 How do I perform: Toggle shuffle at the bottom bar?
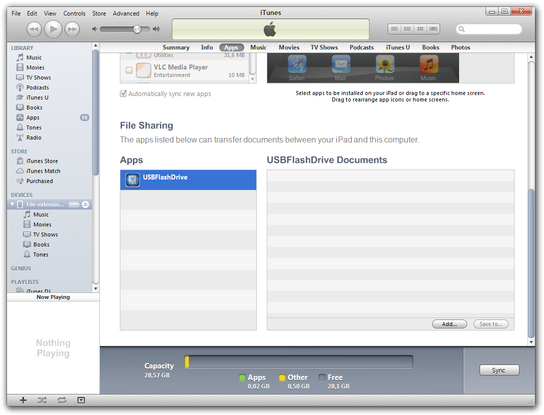tap(42, 400)
